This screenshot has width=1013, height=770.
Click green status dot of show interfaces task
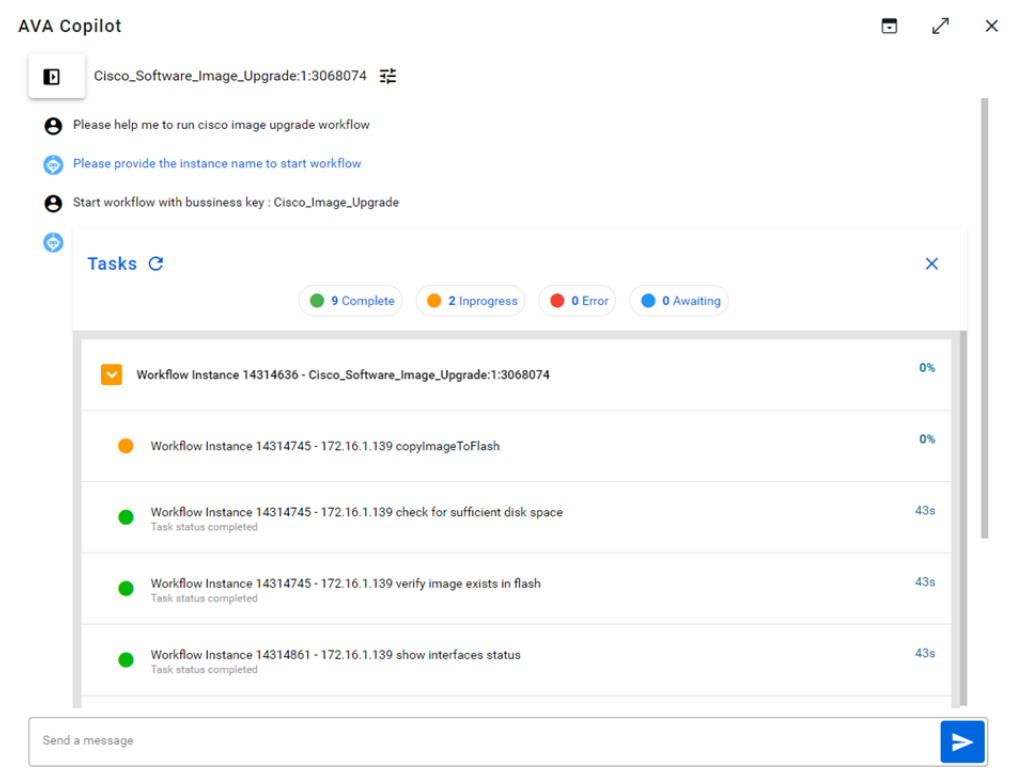point(126,660)
